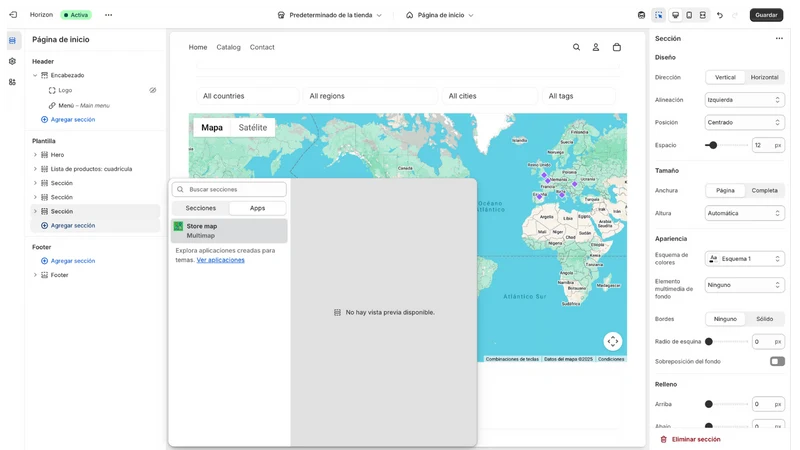This screenshot has width=800, height=450.
Task: Click the Hero section icon
Action: (44, 155)
